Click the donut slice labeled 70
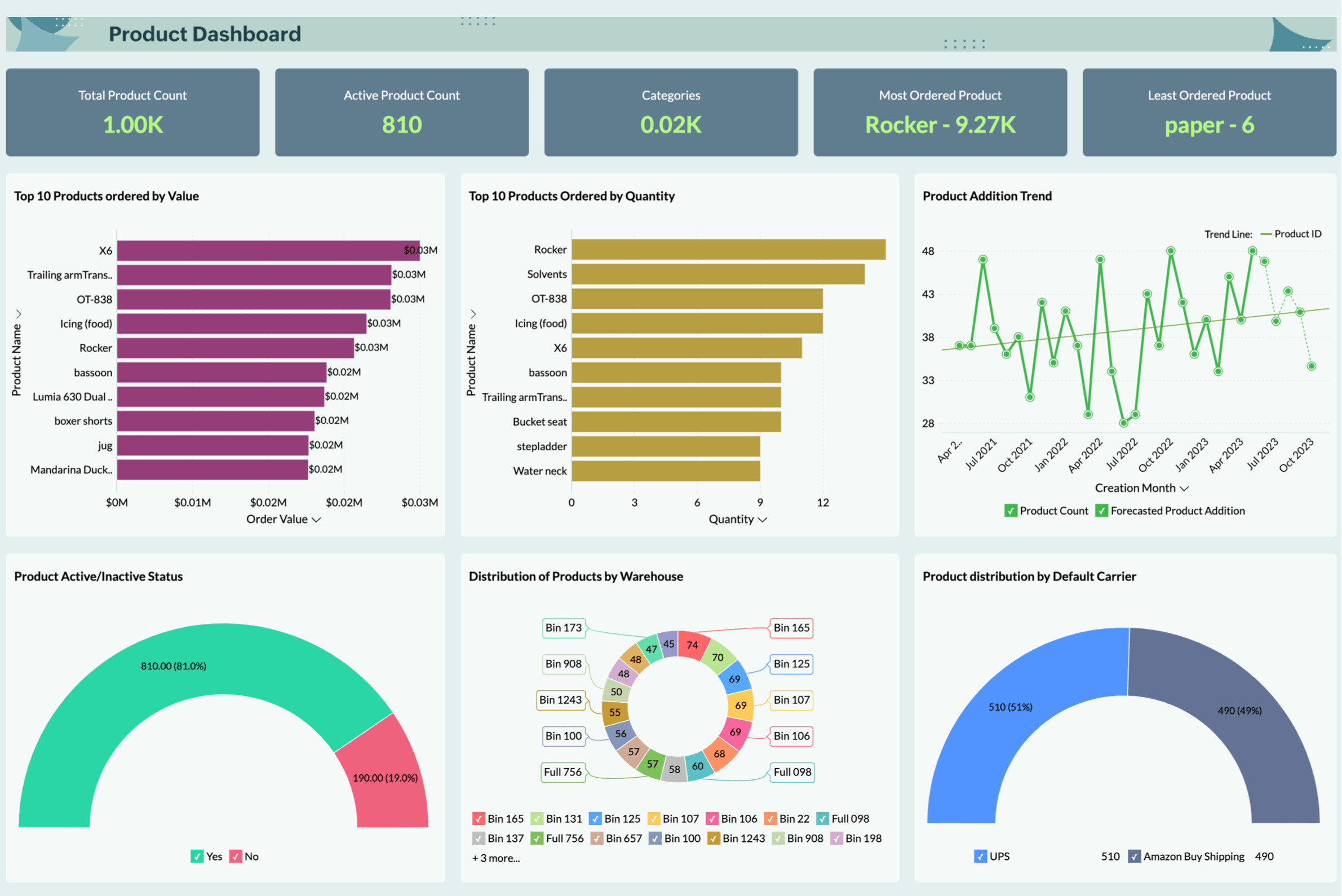Viewport: 1342px width, 896px height. (x=718, y=657)
